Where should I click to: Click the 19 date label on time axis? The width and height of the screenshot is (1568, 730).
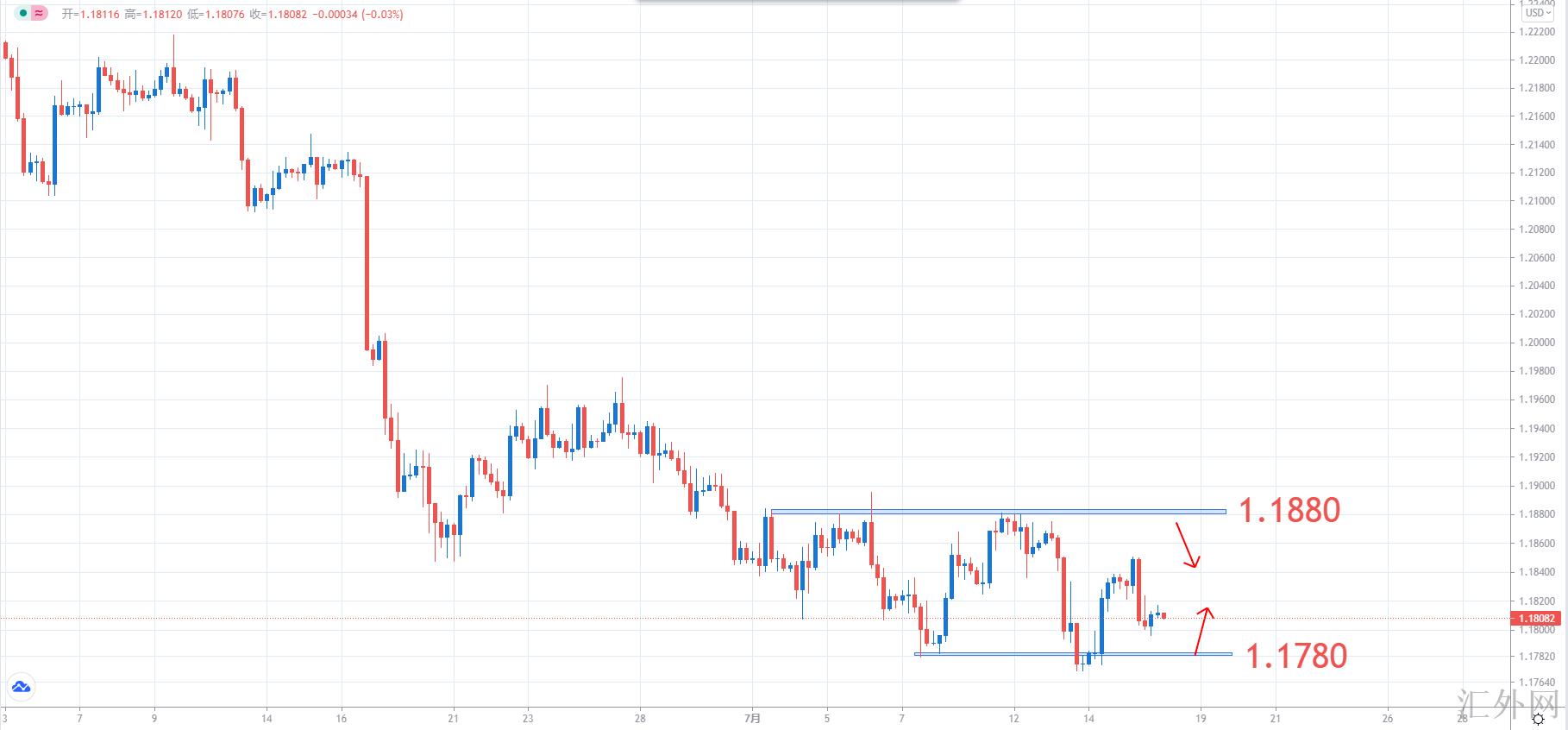click(1201, 718)
